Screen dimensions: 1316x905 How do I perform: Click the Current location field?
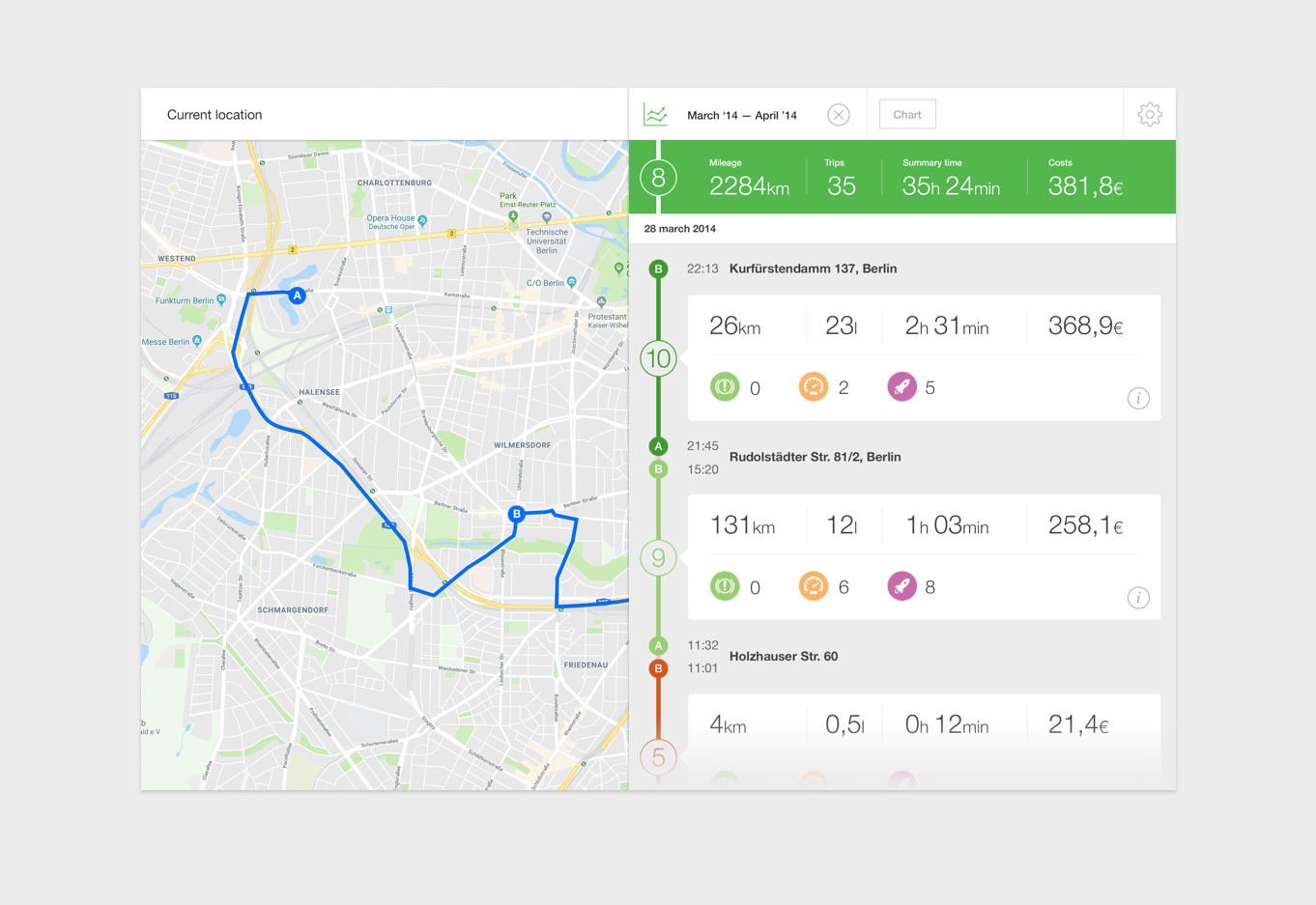click(x=215, y=115)
